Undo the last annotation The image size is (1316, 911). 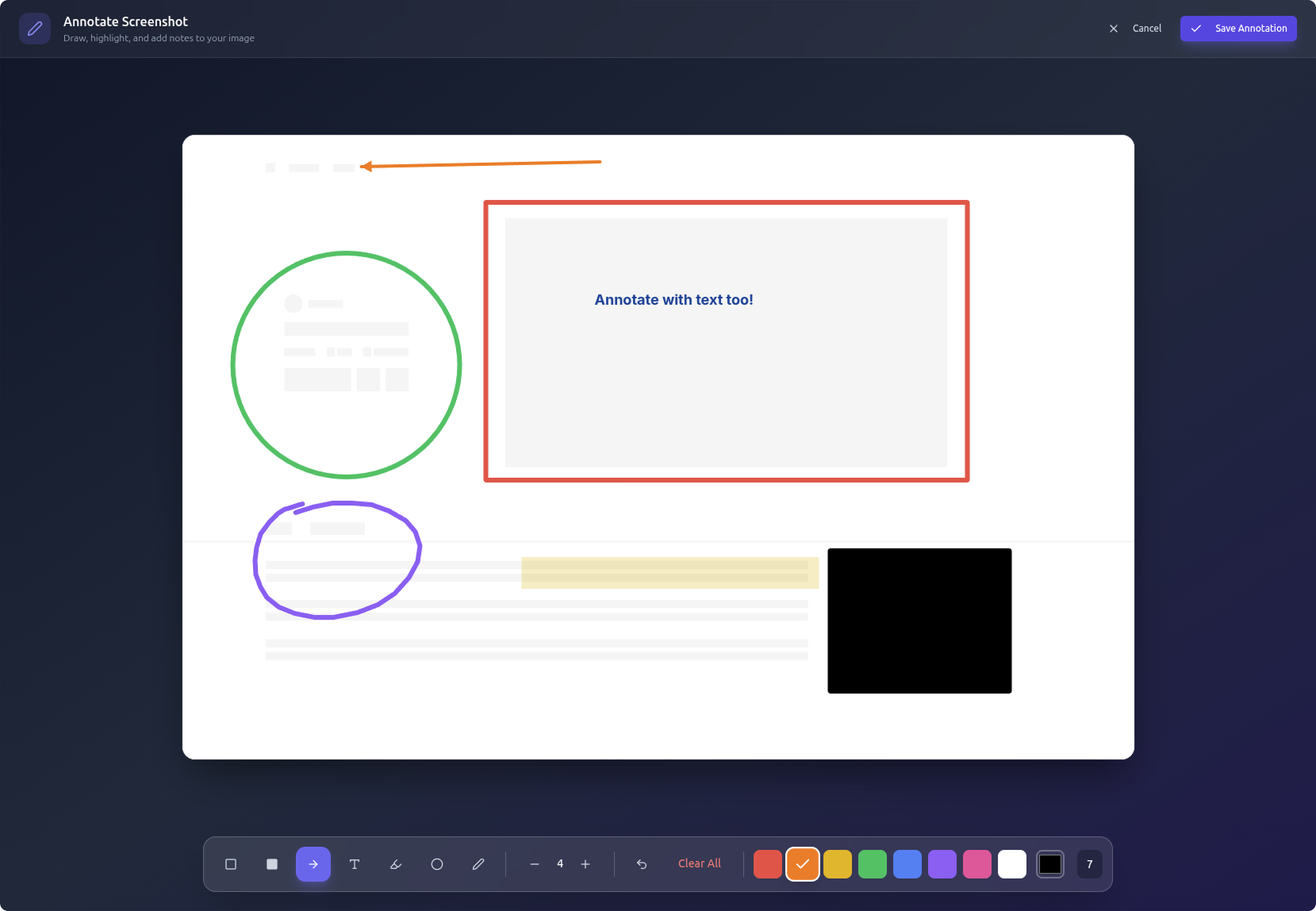point(641,864)
